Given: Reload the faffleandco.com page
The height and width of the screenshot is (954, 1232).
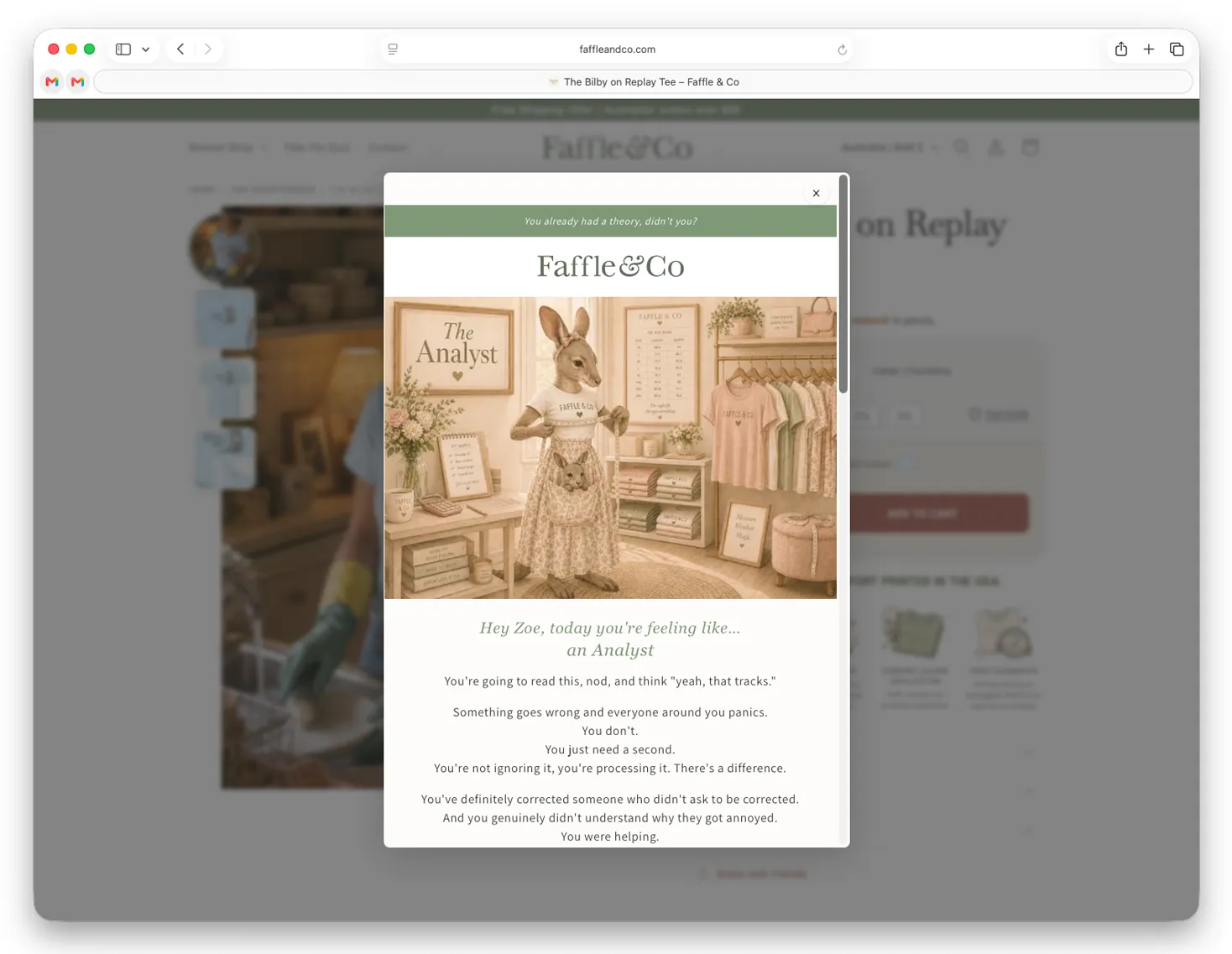Looking at the screenshot, I should pyautogui.click(x=842, y=50).
